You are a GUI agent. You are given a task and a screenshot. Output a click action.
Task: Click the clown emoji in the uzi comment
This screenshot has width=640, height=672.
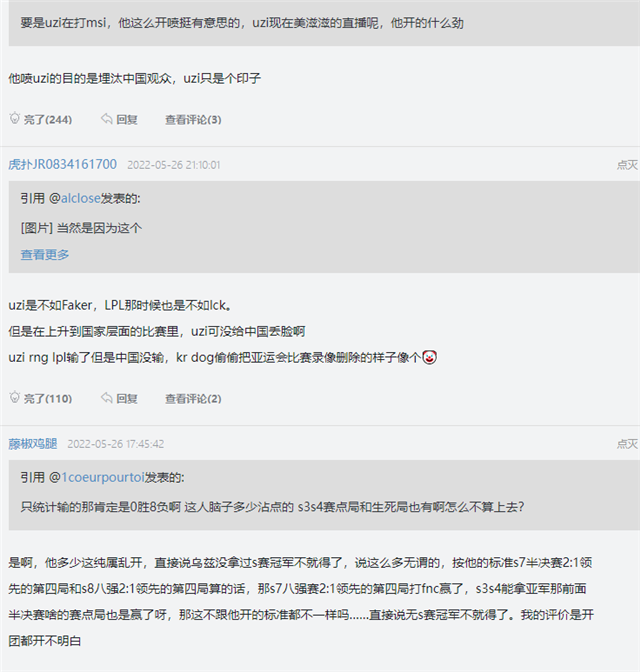[x=429, y=357]
